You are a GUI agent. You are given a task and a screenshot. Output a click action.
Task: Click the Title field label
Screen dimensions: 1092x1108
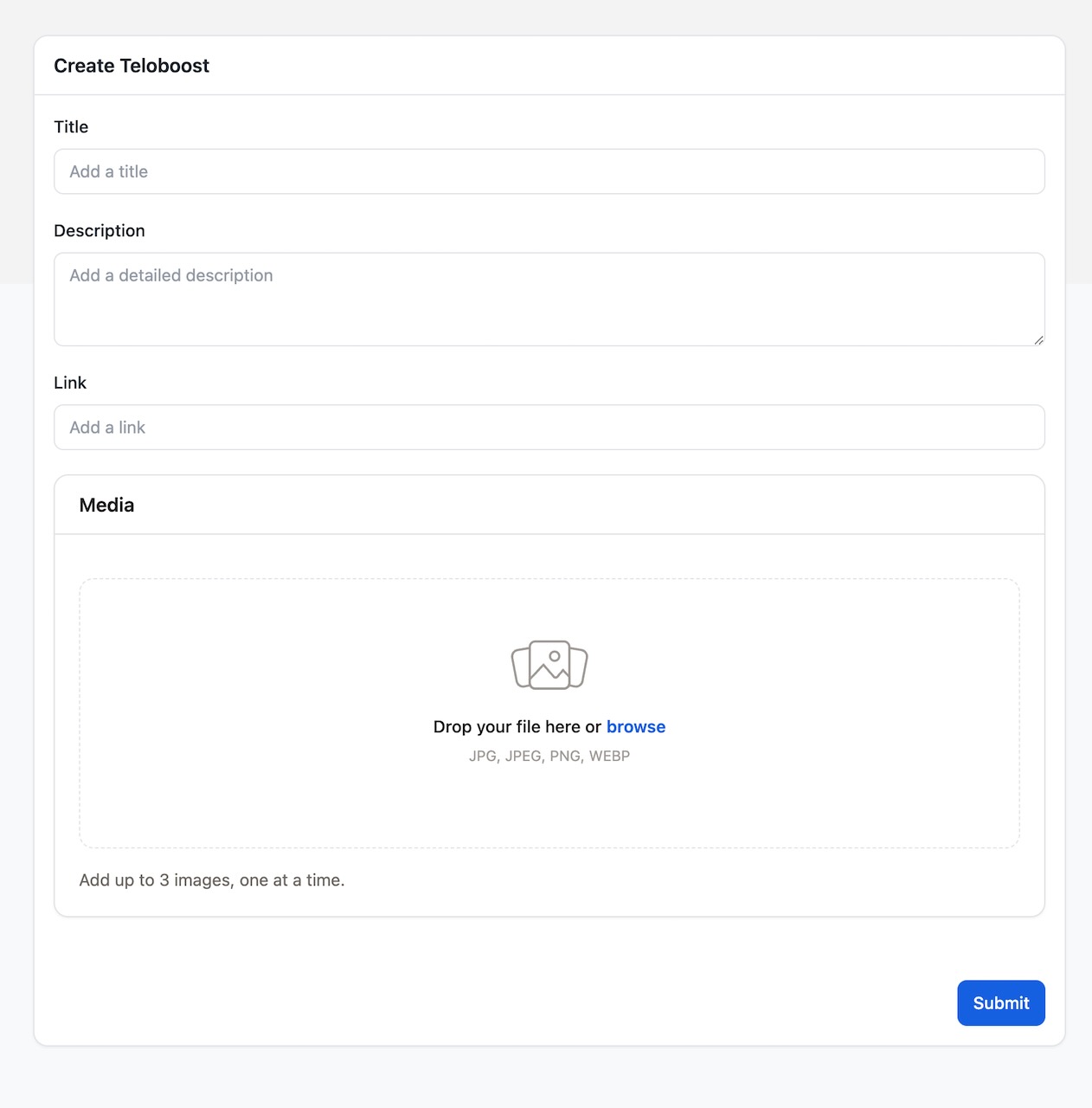(71, 127)
